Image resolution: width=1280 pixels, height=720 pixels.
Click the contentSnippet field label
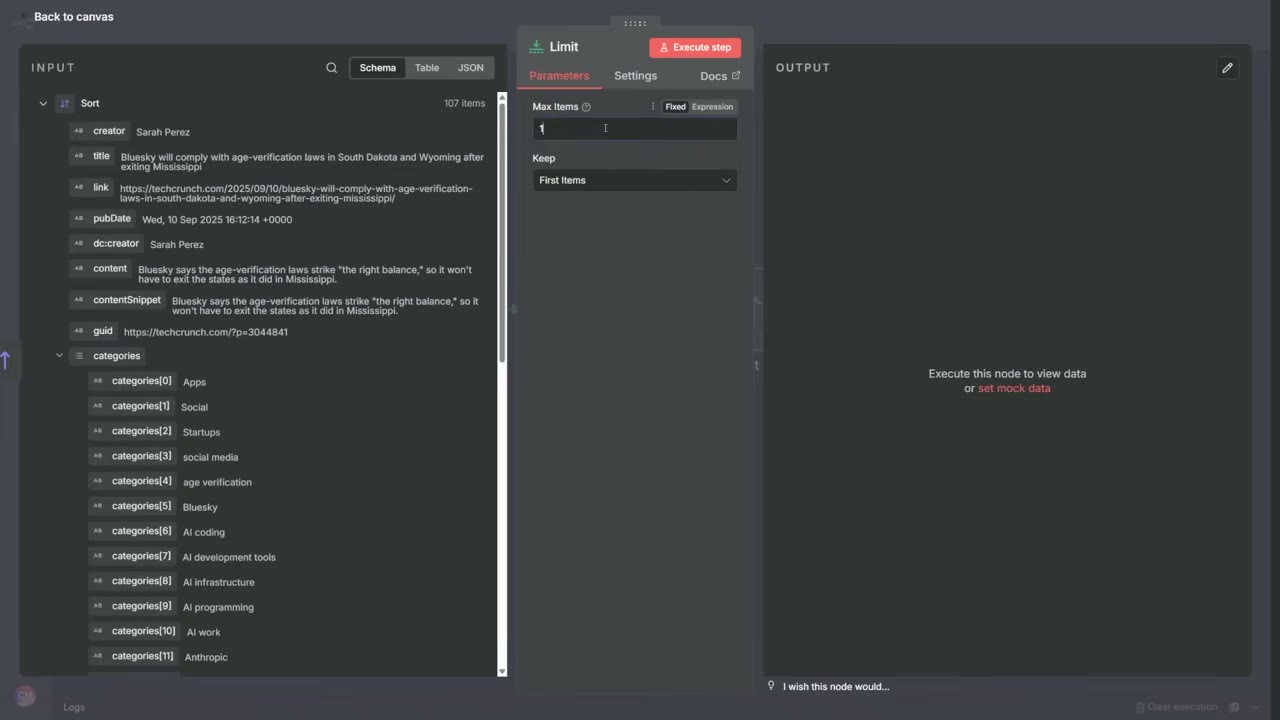[127, 300]
